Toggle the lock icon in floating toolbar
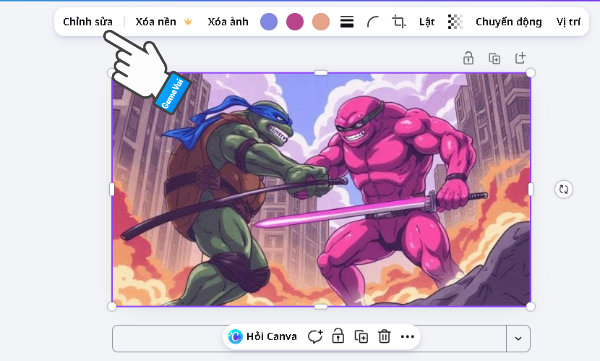Viewport: 600px width, 361px height. pos(338,336)
